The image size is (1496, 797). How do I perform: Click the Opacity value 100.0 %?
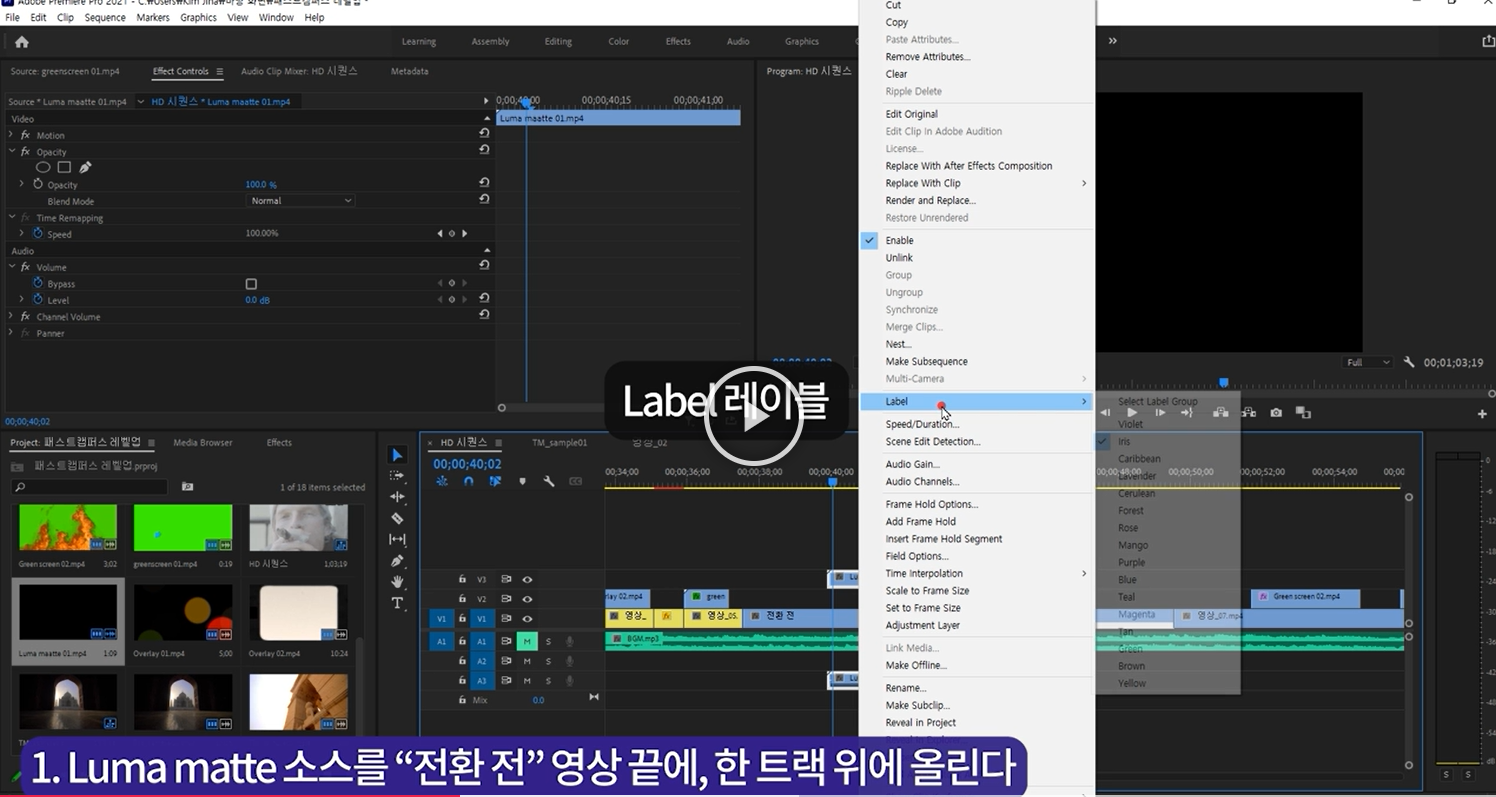[x=261, y=185]
